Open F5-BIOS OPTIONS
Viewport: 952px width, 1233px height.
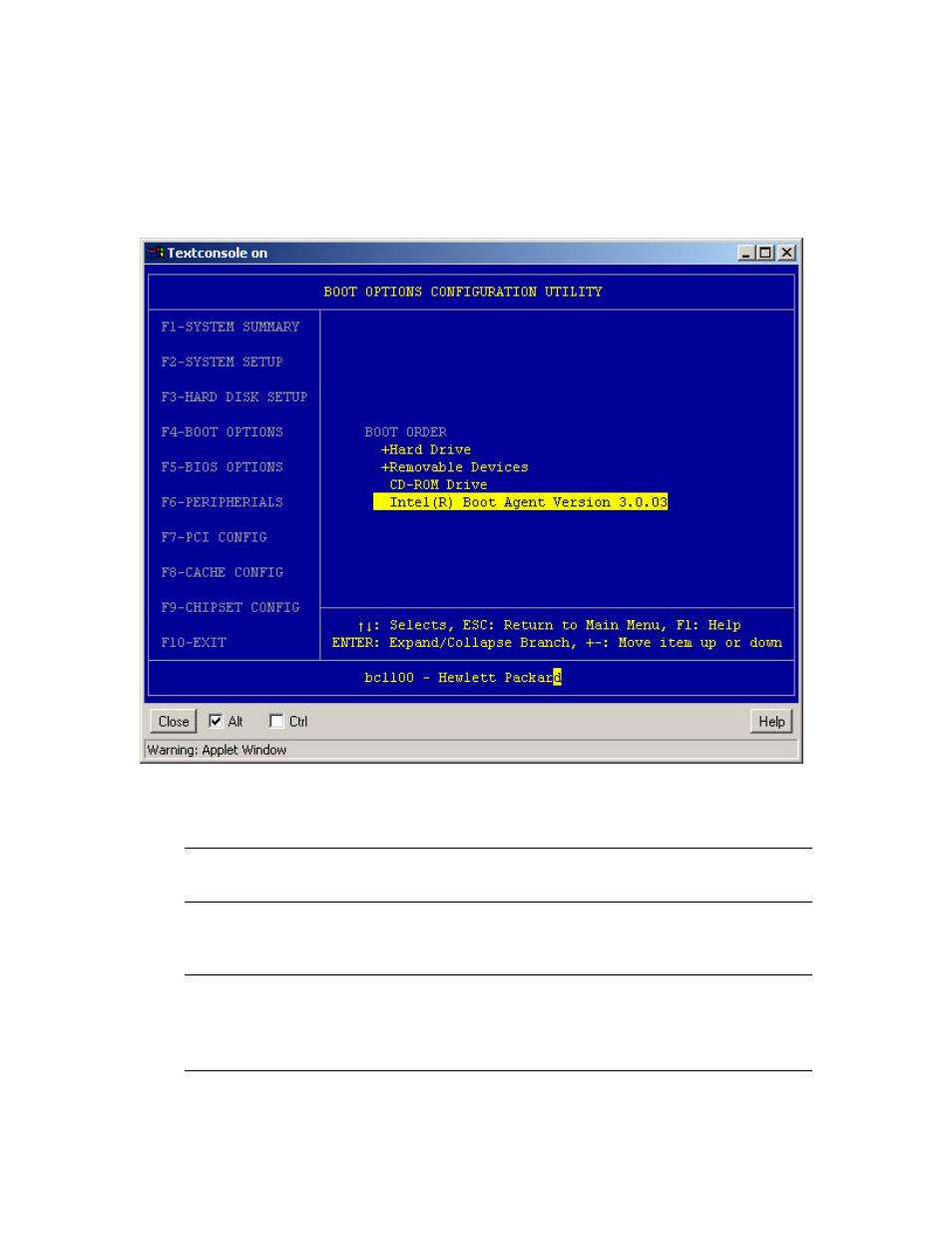[x=222, y=467]
